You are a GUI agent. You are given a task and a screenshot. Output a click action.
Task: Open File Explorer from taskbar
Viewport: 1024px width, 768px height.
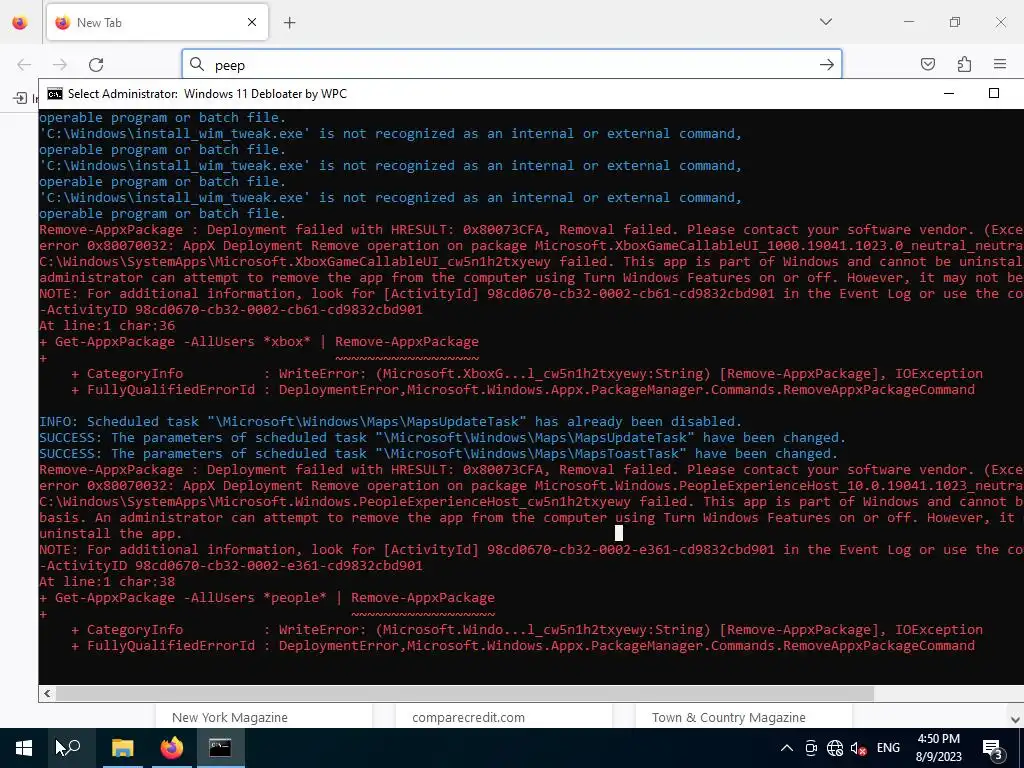click(122, 748)
